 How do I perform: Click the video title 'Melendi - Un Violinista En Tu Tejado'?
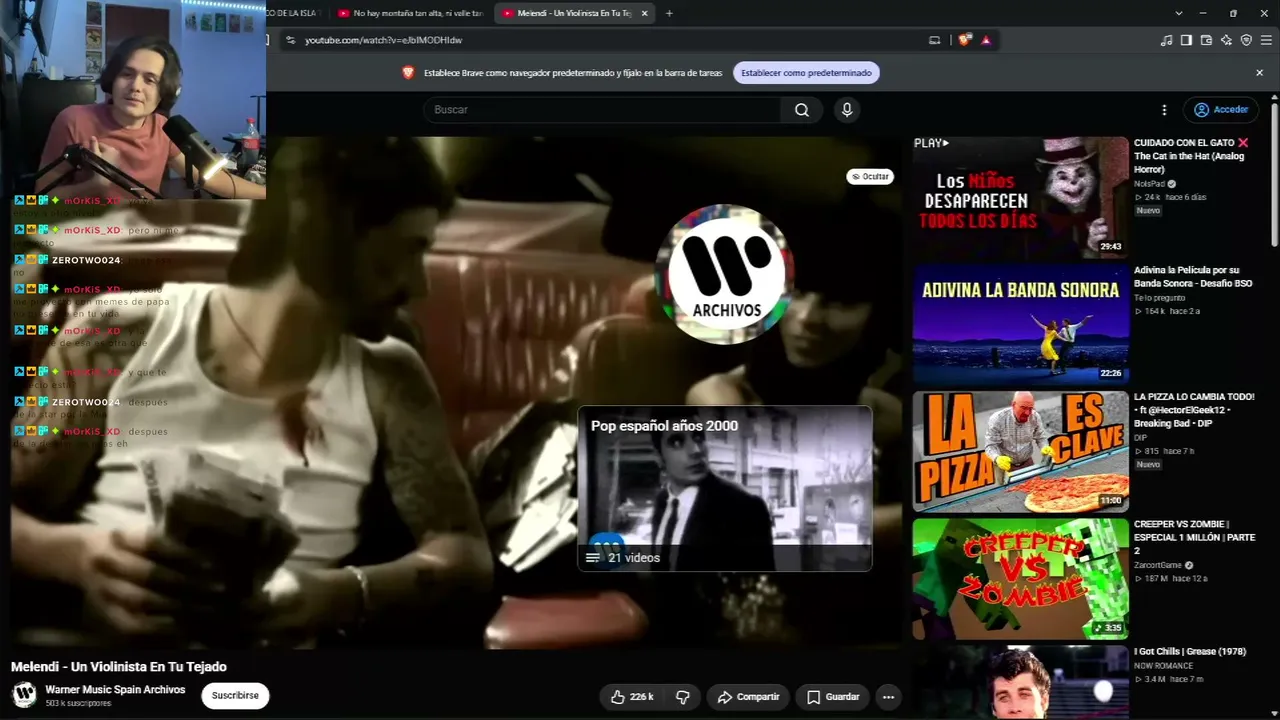pos(119,667)
